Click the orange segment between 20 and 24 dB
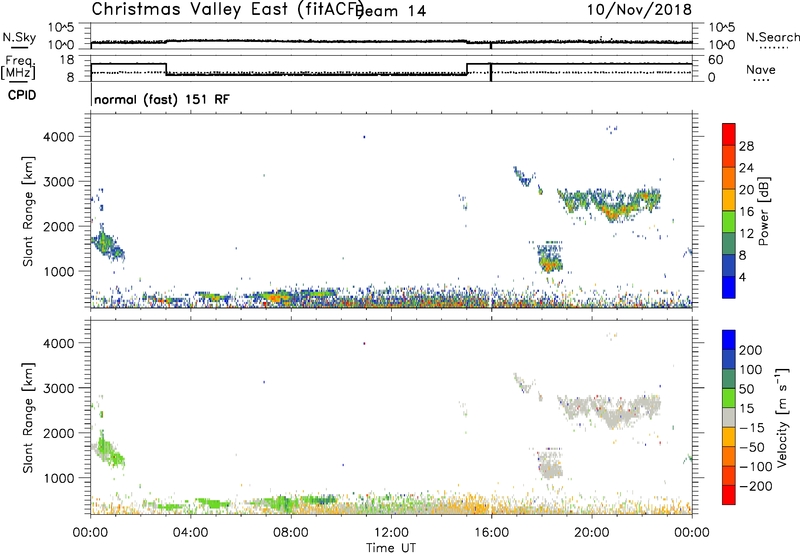 click(729, 178)
